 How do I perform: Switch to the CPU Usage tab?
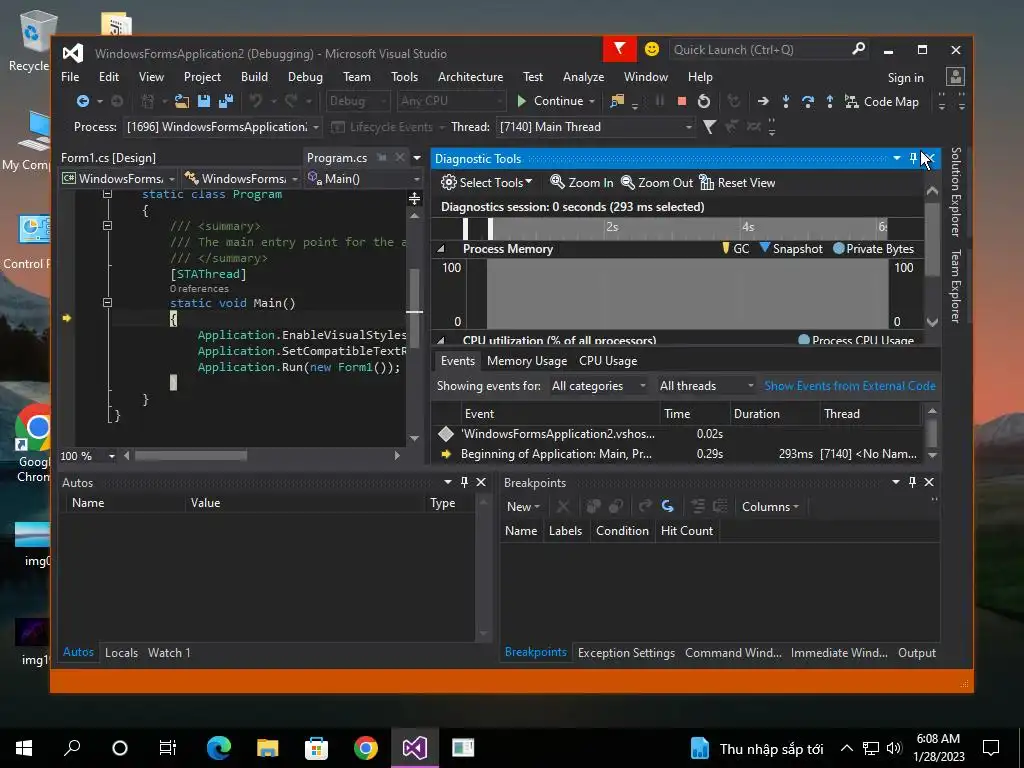pos(607,361)
